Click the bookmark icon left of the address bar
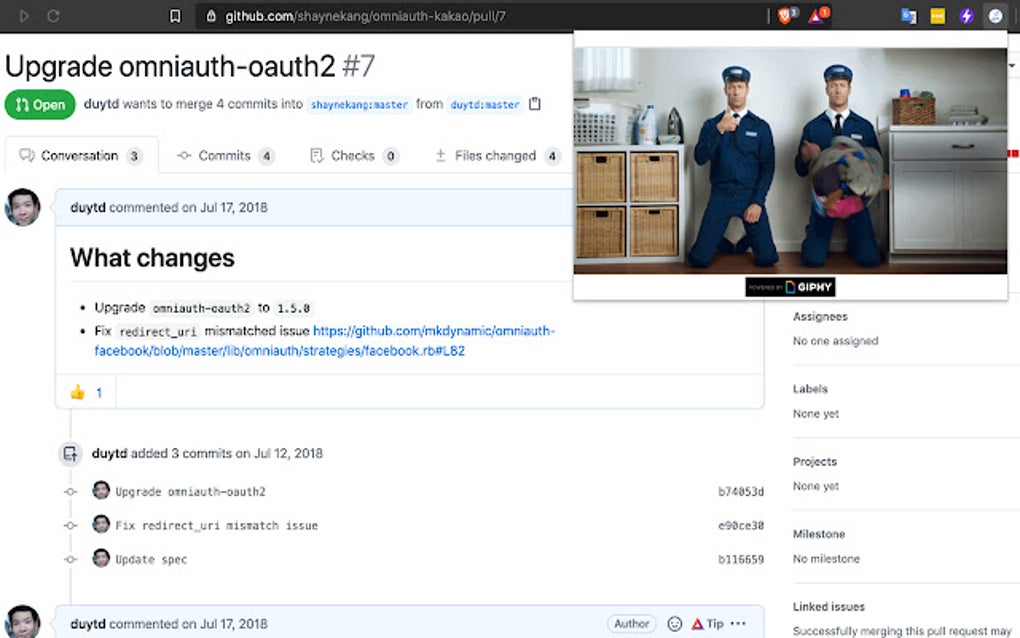Image resolution: width=1020 pixels, height=638 pixels. [x=175, y=16]
